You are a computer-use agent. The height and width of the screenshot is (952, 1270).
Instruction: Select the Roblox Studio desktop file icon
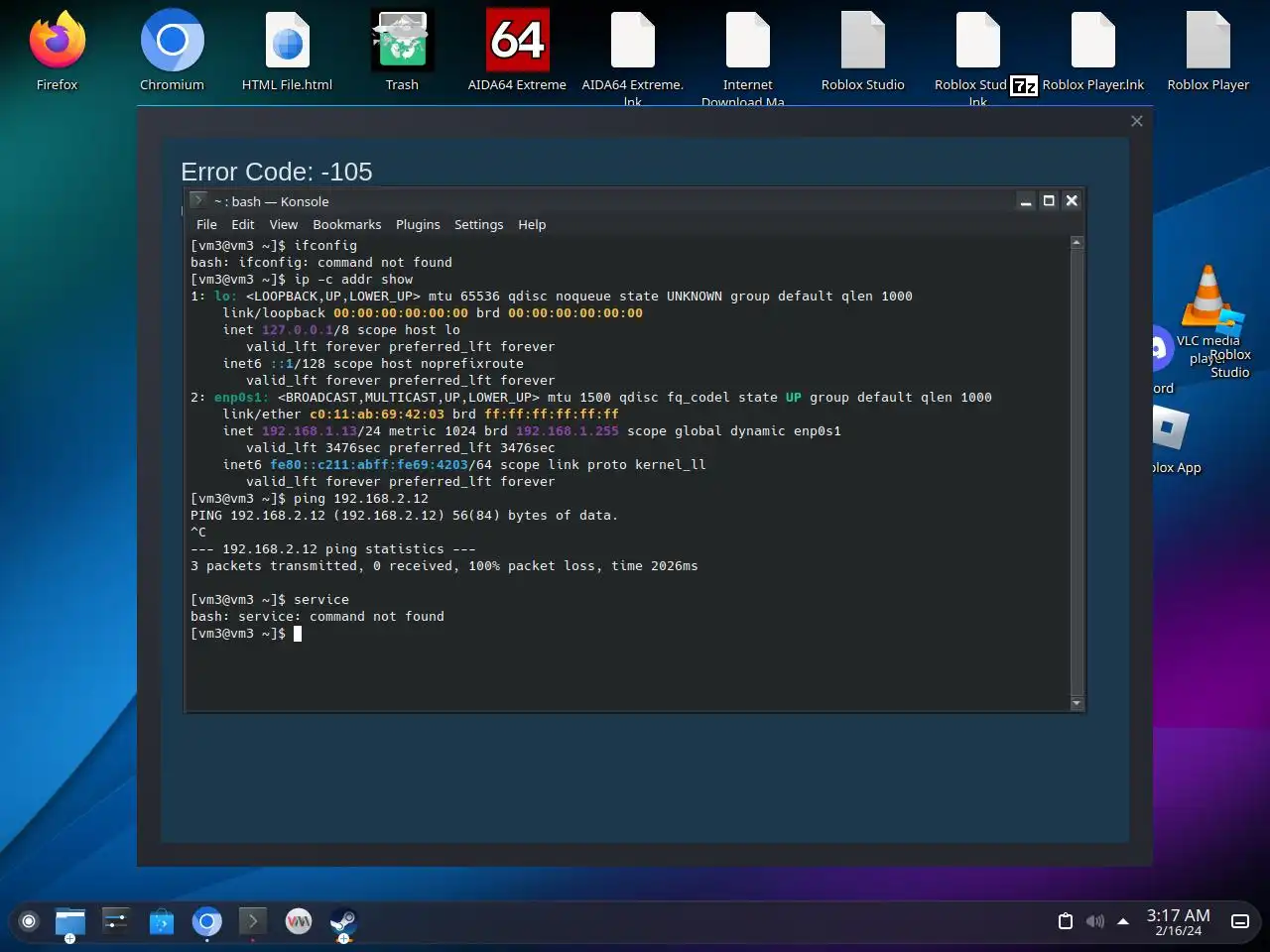tap(862, 52)
